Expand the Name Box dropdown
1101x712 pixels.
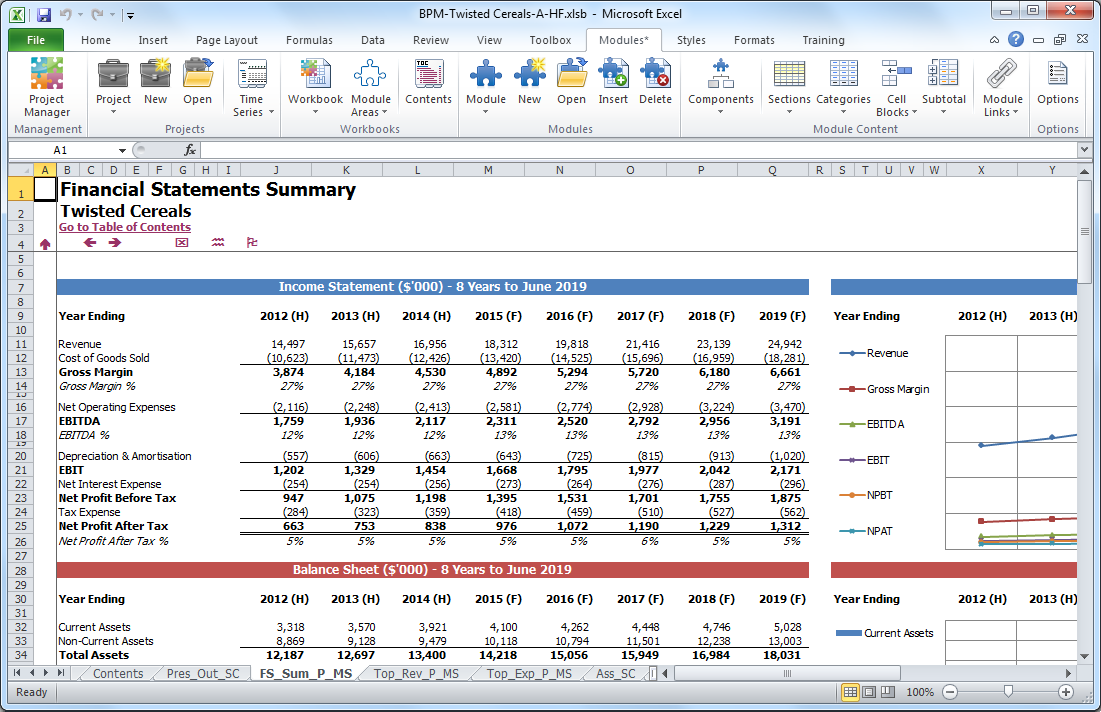click(122, 150)
